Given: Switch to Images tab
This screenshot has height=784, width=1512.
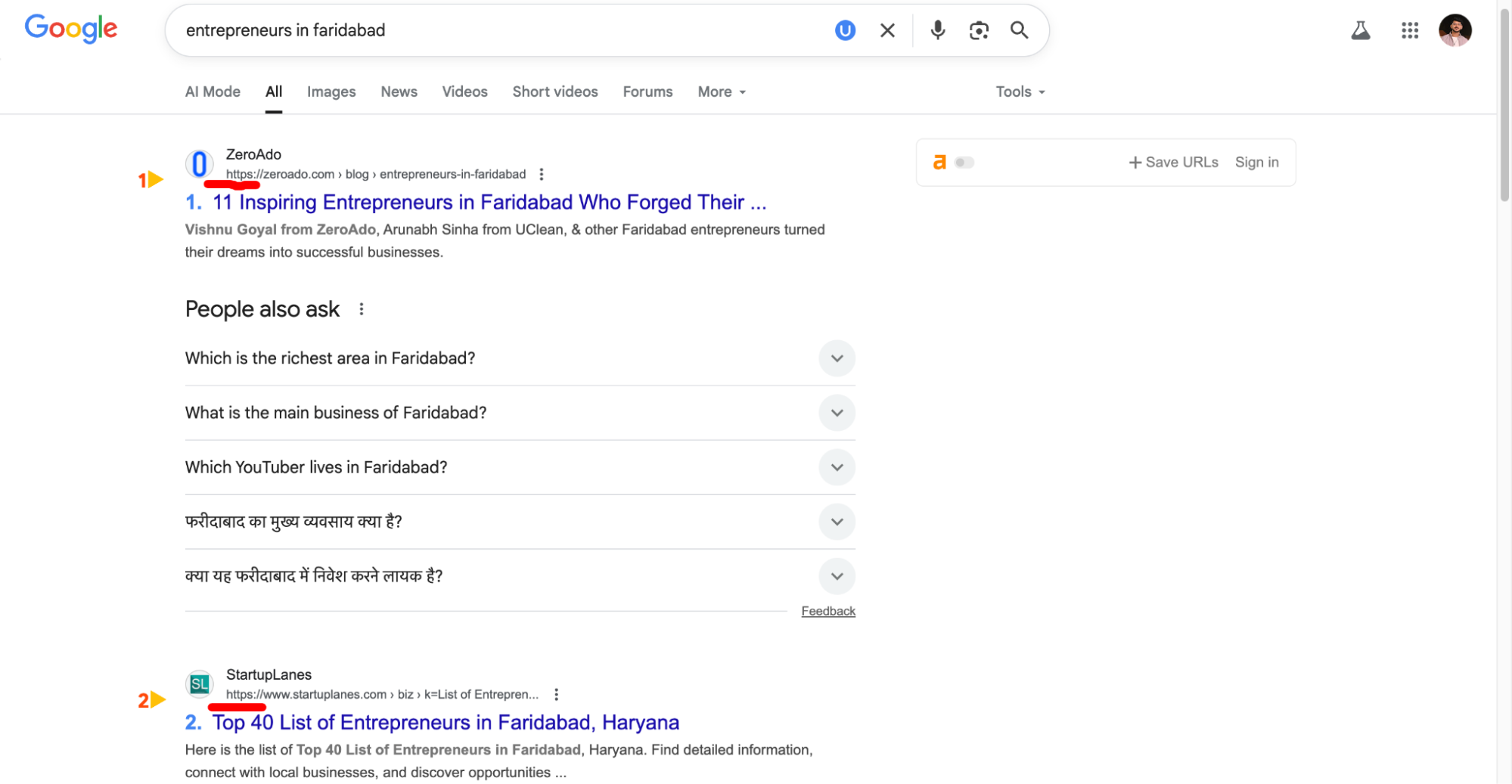Looking at the screenshot, I should click(331, 91).
